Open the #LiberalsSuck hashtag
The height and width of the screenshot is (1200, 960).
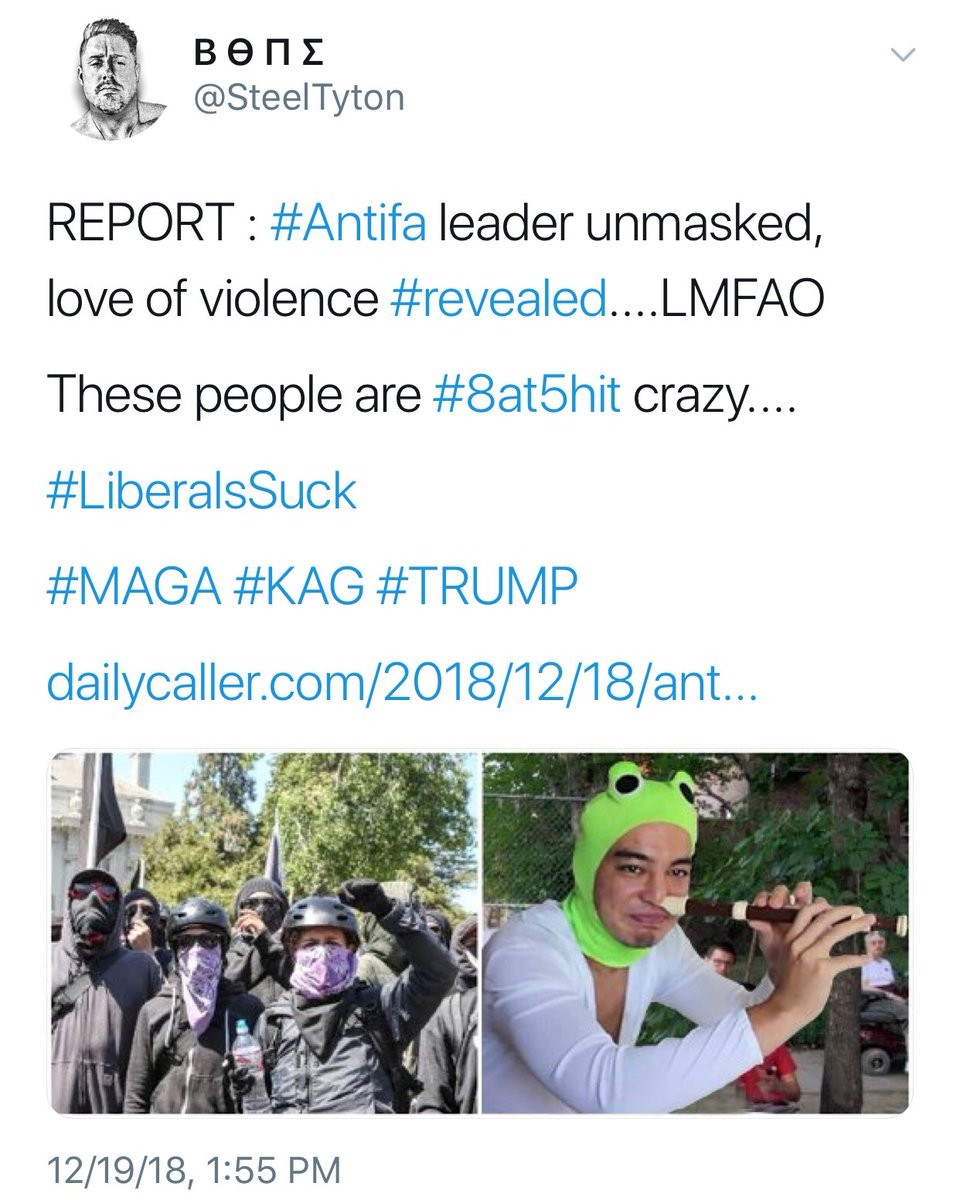pos(201,492)
